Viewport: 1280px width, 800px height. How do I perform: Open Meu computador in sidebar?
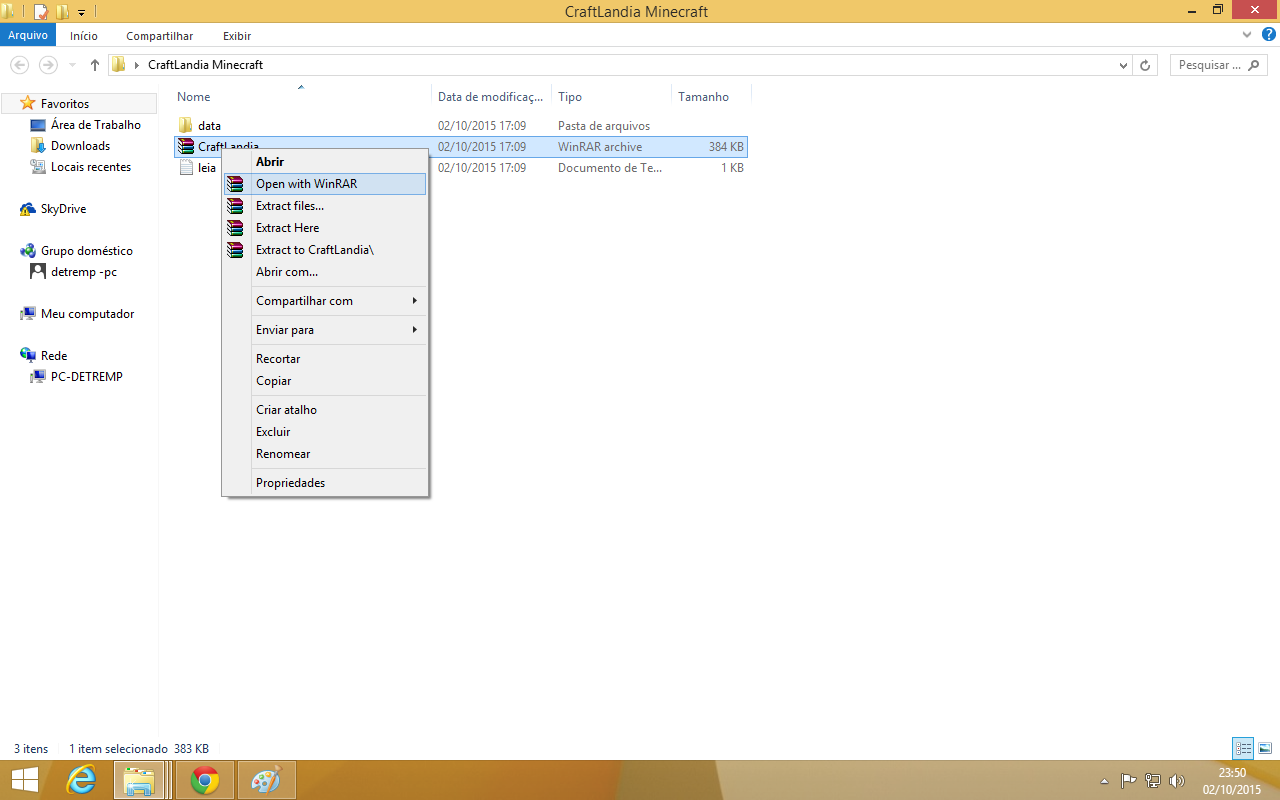coord(87,314)
